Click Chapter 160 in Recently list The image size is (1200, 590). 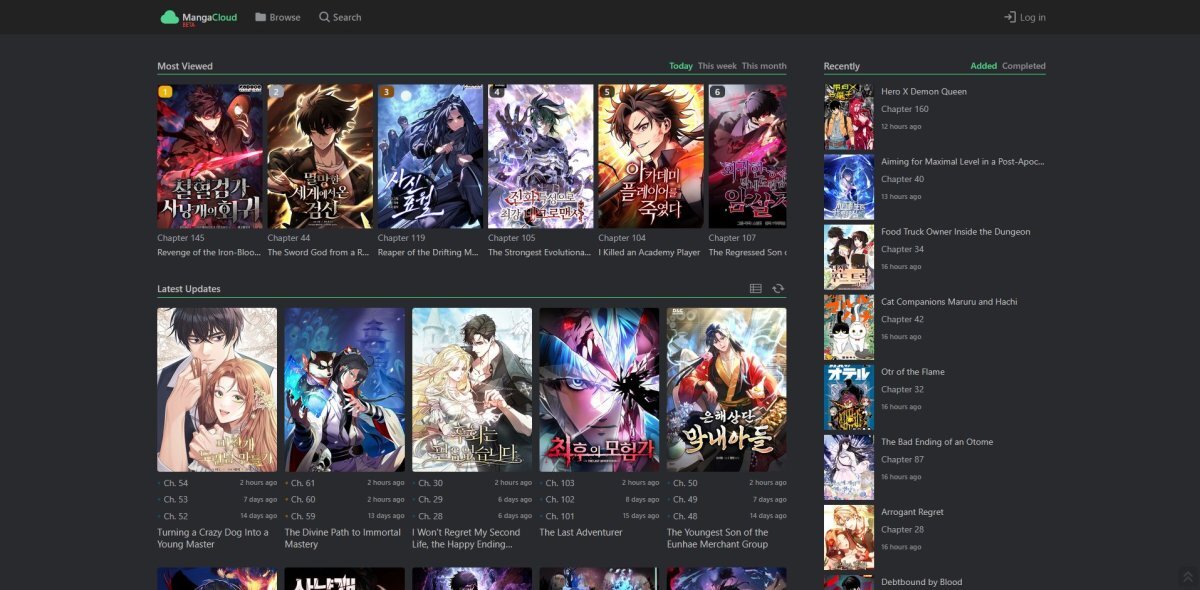(905, 109)
